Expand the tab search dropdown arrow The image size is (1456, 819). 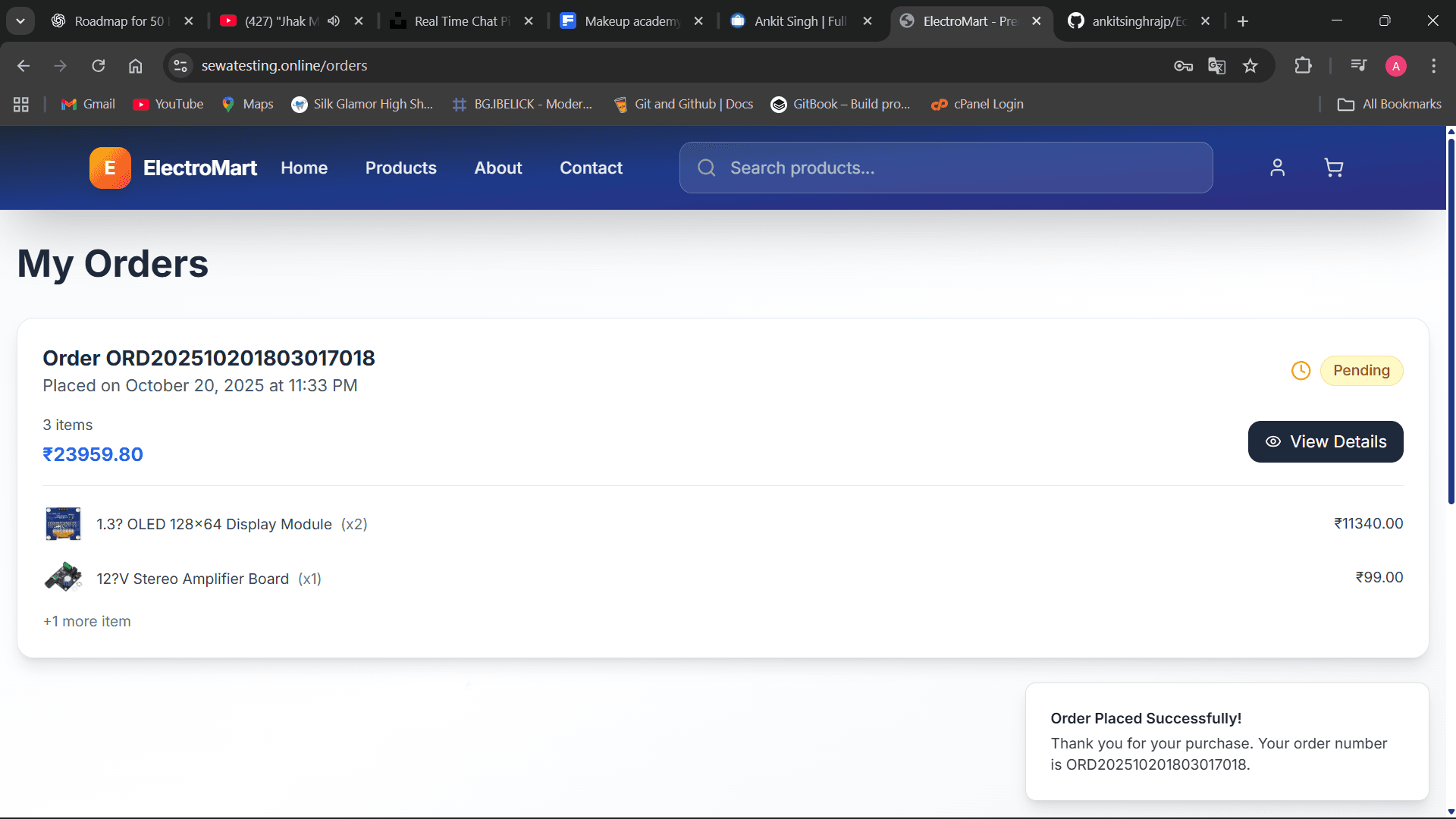click(20, 21)
